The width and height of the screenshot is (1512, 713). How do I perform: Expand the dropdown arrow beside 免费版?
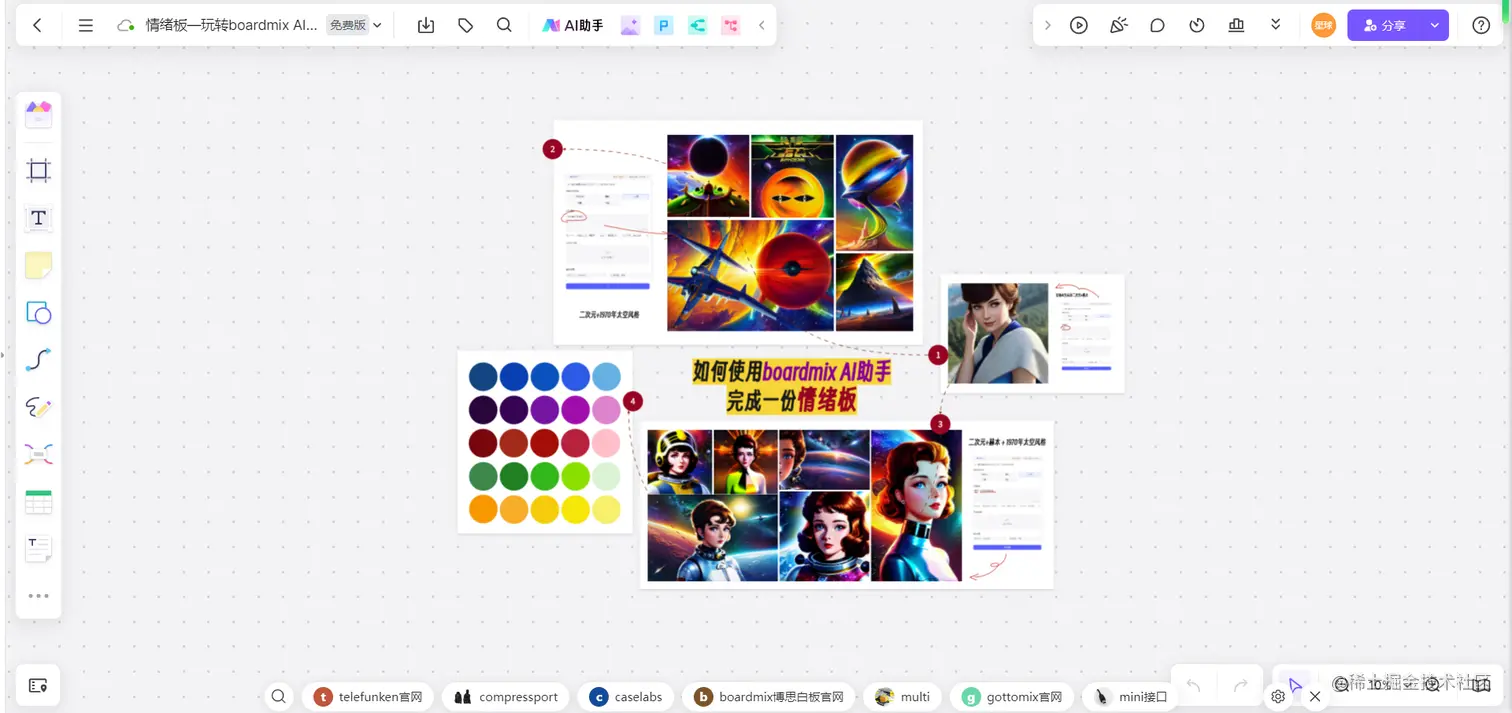coord(377,26)
